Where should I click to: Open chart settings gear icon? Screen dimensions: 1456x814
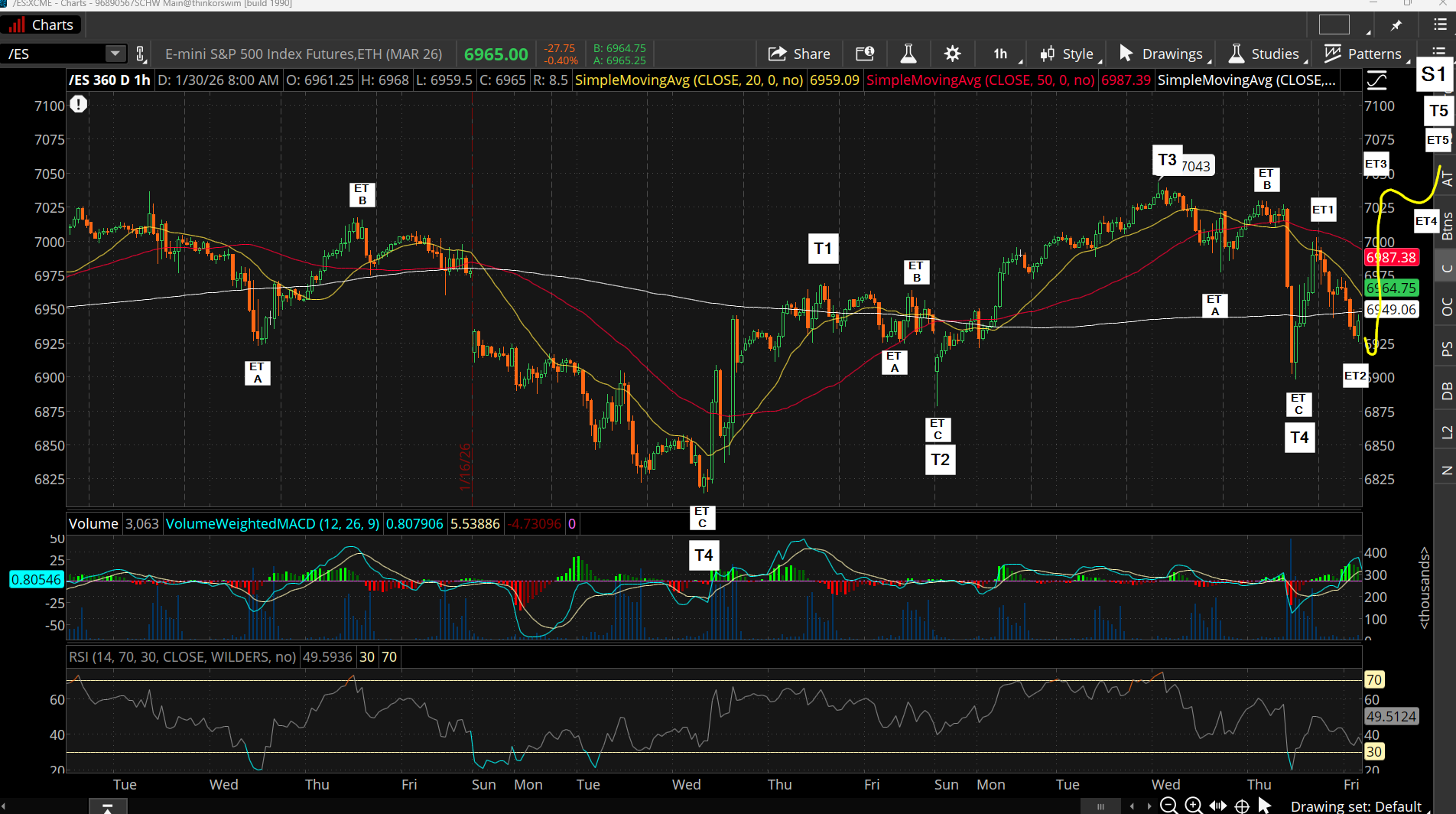point(952,54)
